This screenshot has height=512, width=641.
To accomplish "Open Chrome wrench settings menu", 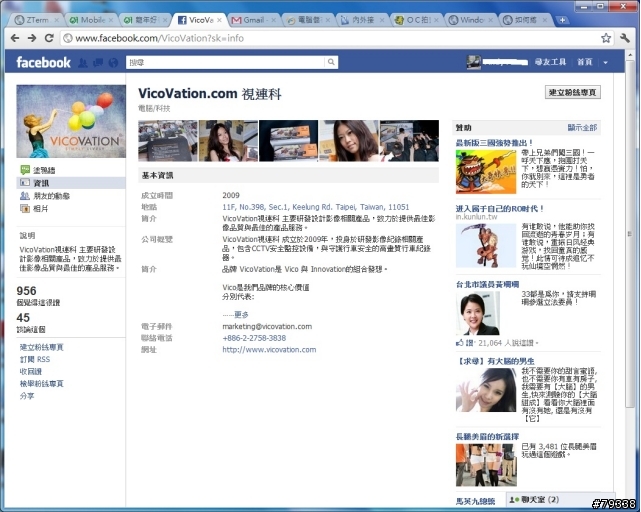I will pos(625,38).
